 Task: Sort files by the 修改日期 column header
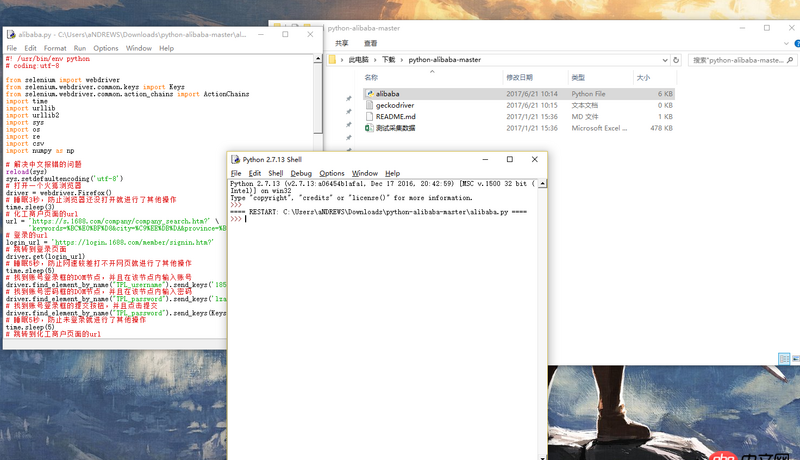click(x=519, y=77)
